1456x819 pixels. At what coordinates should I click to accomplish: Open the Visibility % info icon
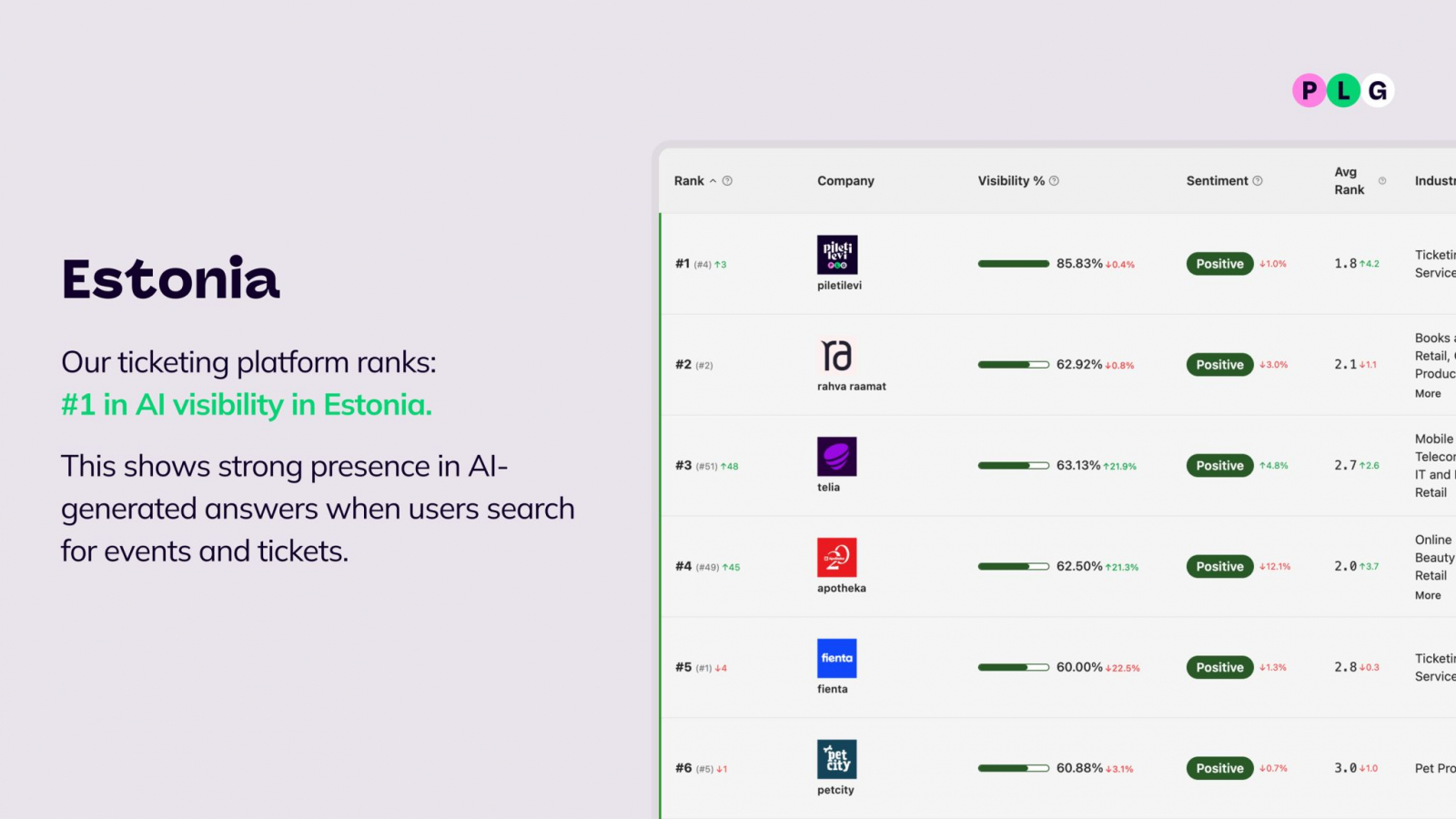[x=1054, y=181]
